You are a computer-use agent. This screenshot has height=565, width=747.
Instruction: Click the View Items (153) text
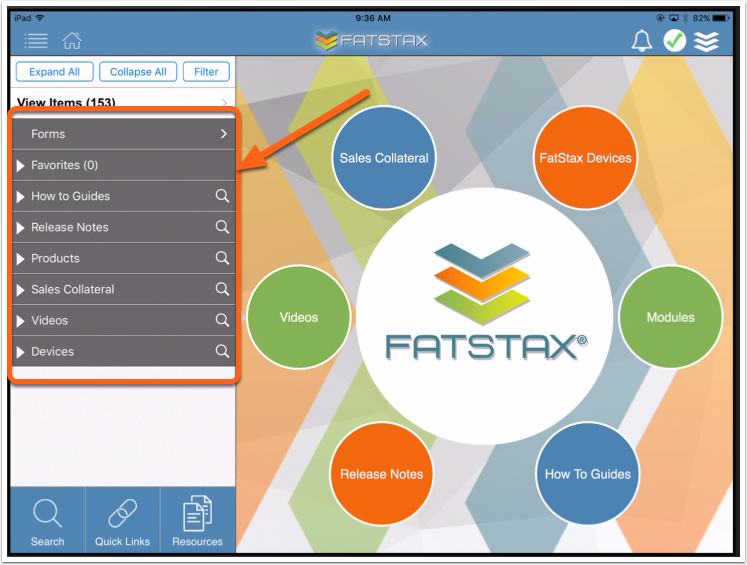tap(66, 102)
